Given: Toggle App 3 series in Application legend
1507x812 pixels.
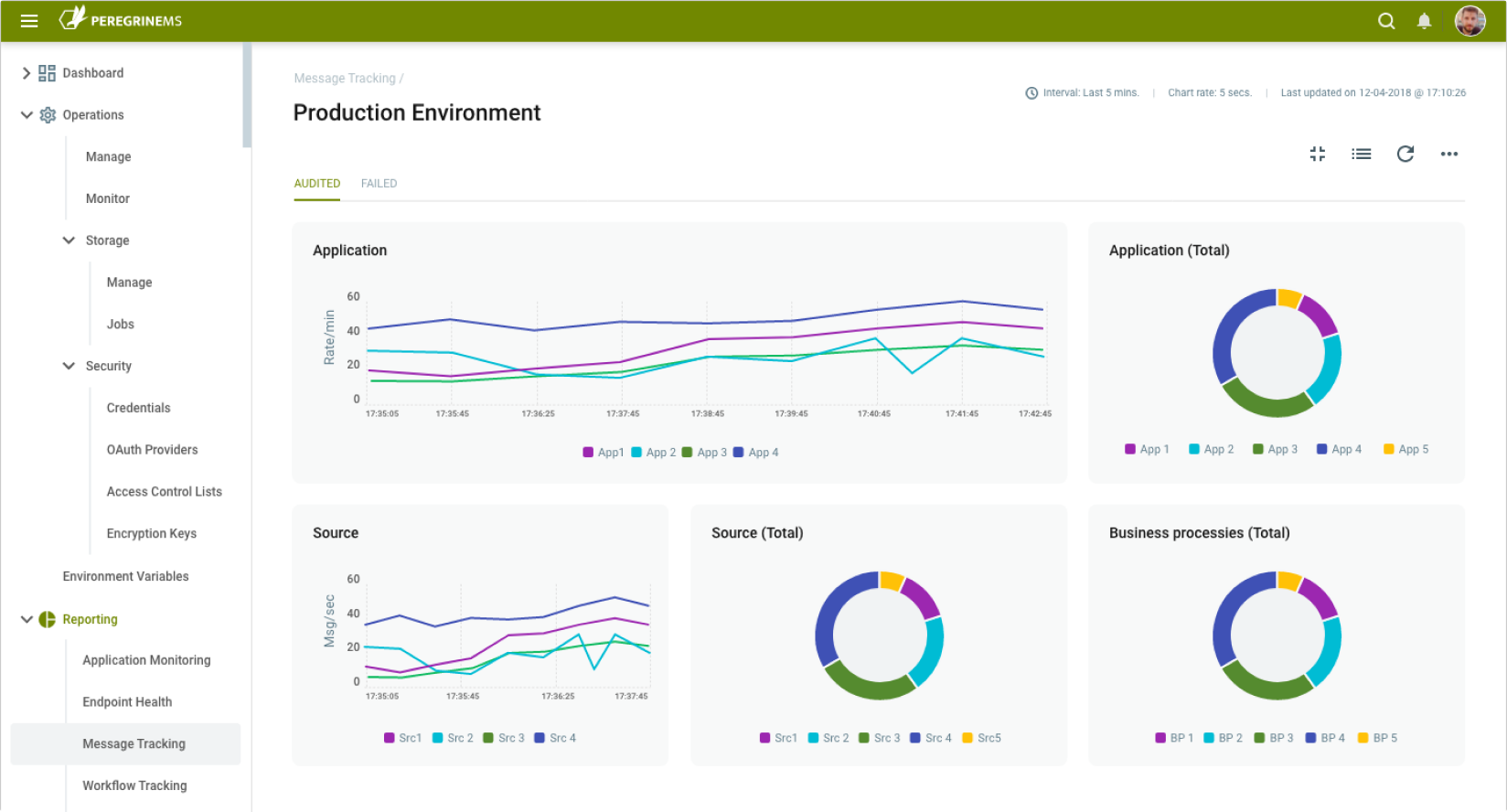Looking at the screenshot, I should click(705, 453).
